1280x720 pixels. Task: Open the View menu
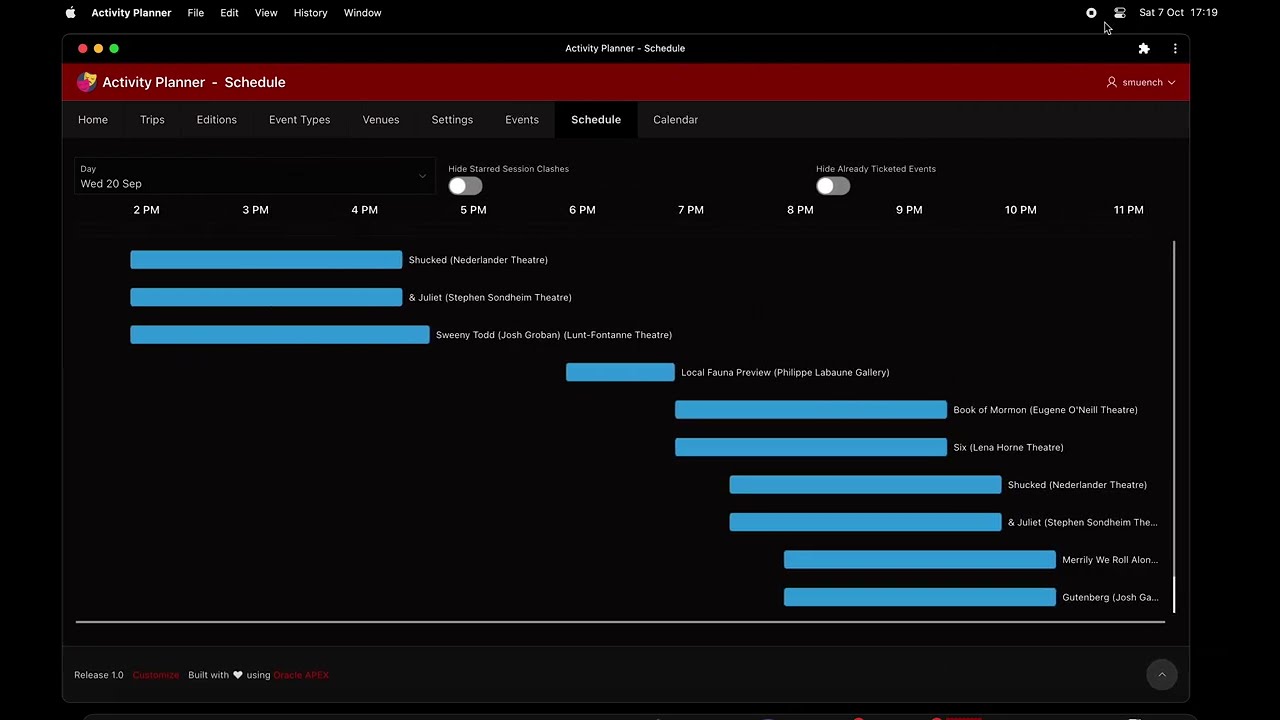266,13
